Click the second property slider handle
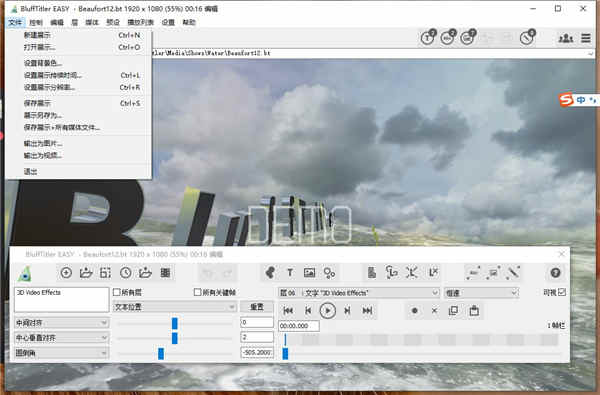Screen dimensions: 600x395 coord(174,338)
